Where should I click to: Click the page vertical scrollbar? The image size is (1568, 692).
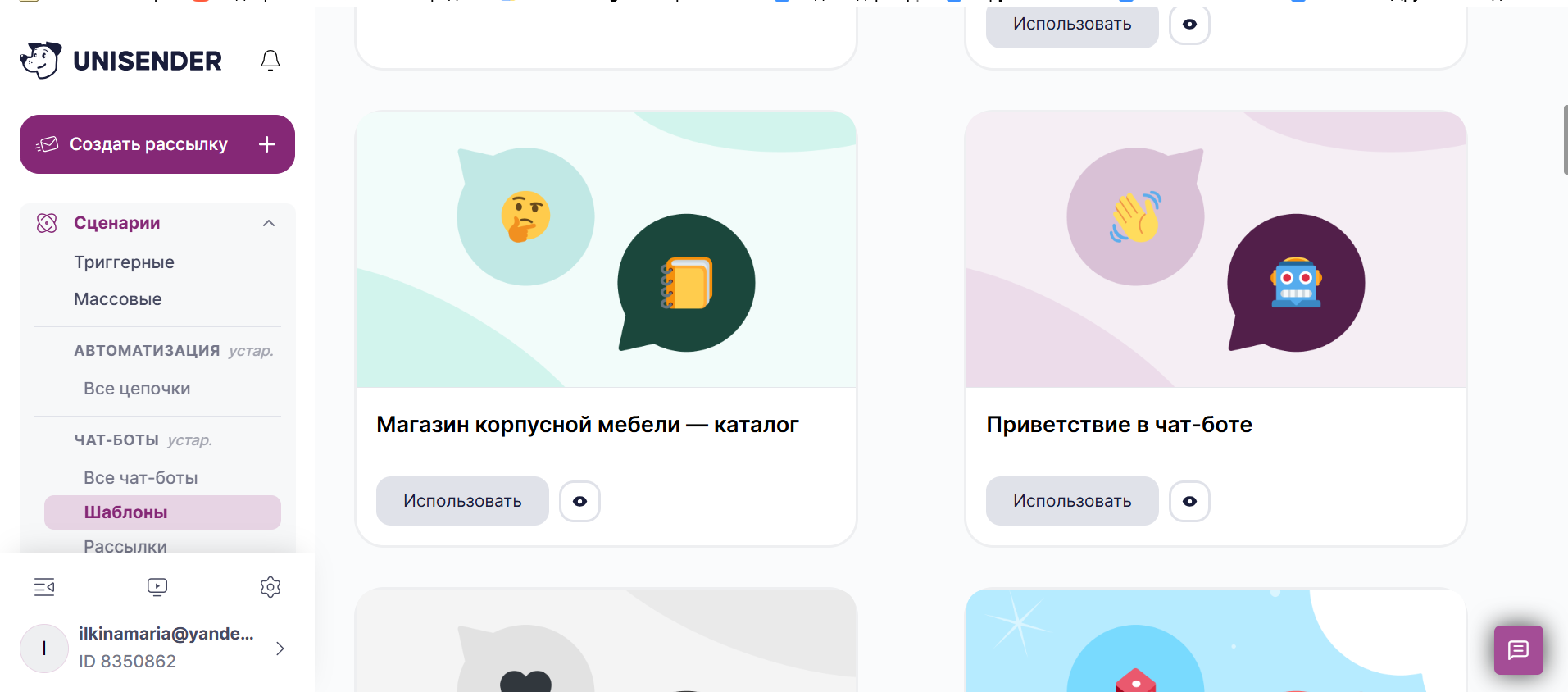pyautogui.click(x=1565, y=139)
